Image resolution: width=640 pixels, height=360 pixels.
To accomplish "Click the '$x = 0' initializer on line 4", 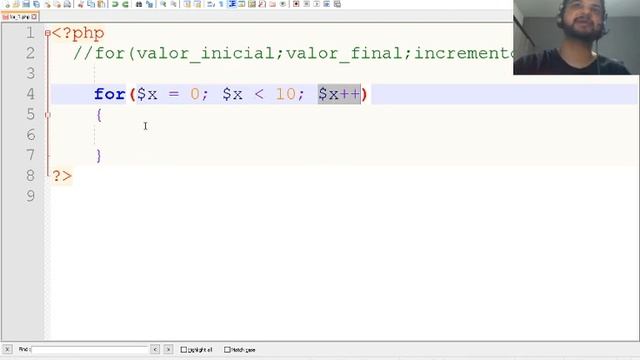I will (x=168, y=94).
